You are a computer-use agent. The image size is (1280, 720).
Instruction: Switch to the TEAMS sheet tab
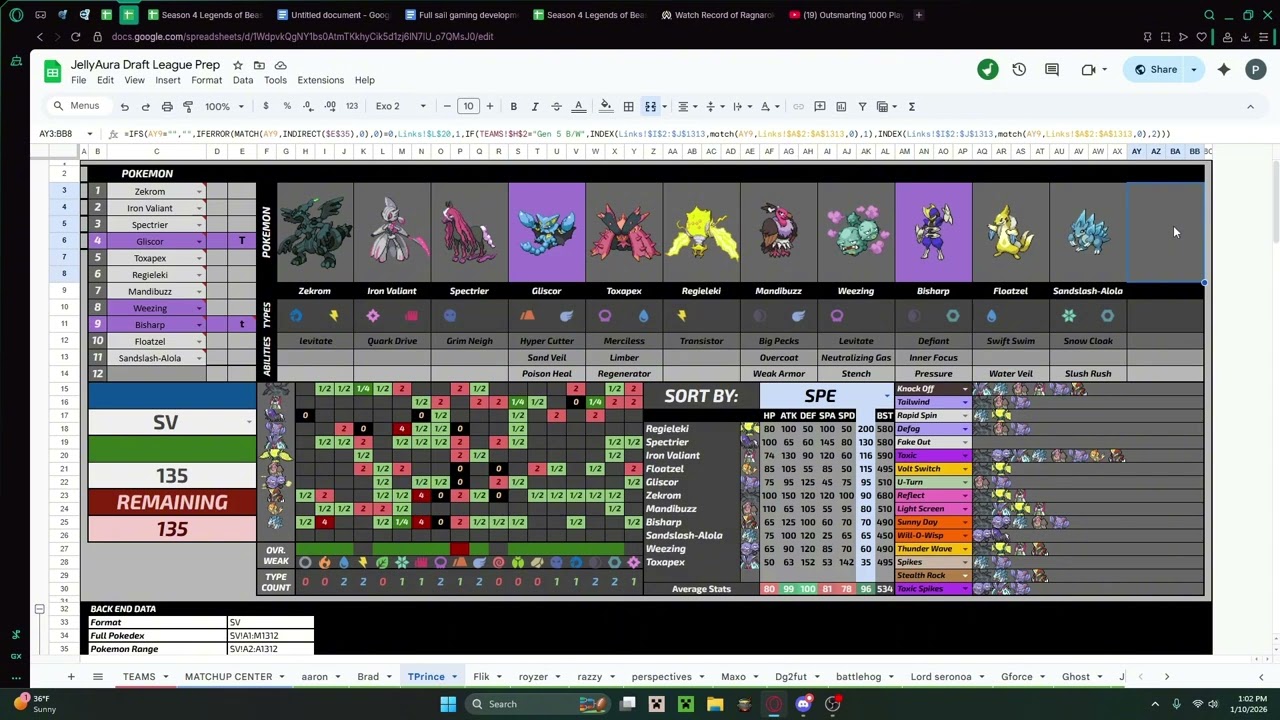[x=139, y=677]
